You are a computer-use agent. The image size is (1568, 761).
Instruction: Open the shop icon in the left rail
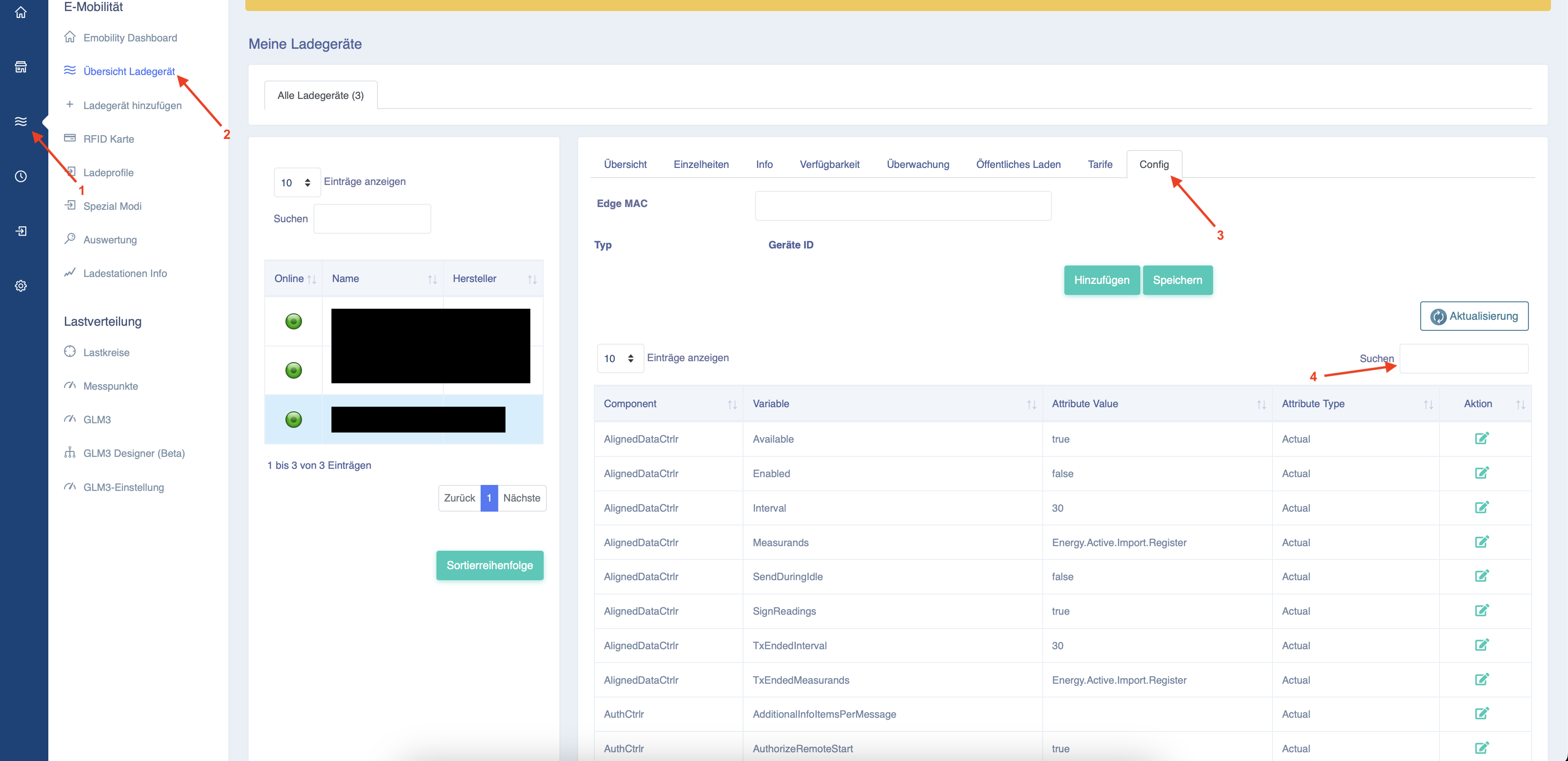click(21, 67)
